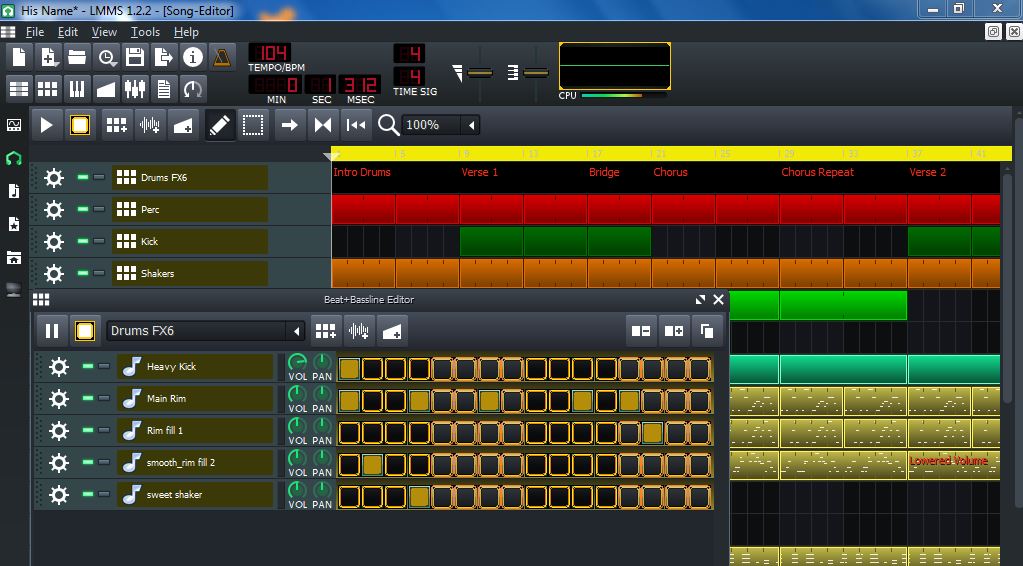Open the Main Rim instrument button

[195, 398]
